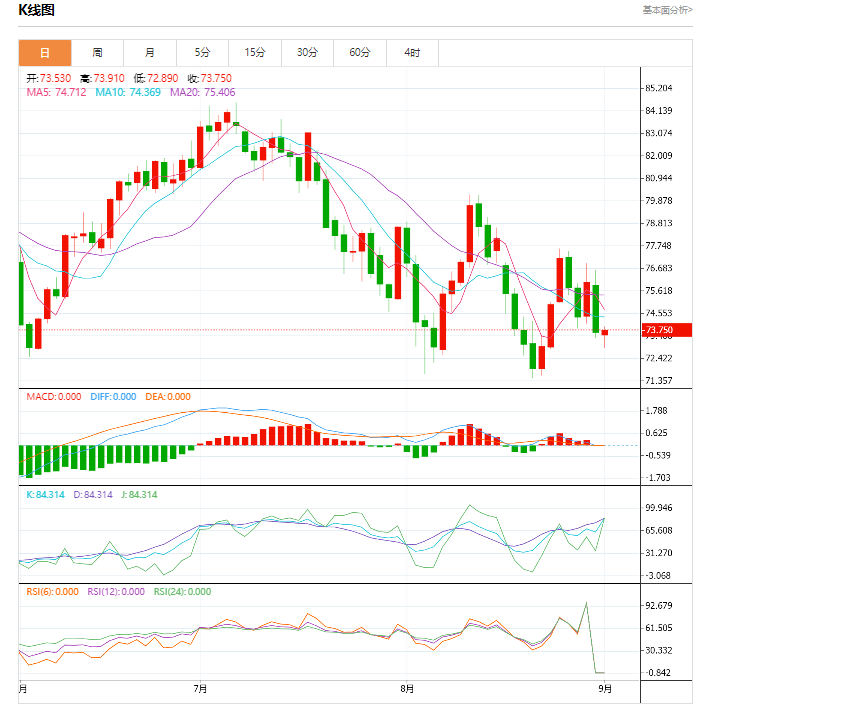Click the DEA:0.000 indicator label

168,397
